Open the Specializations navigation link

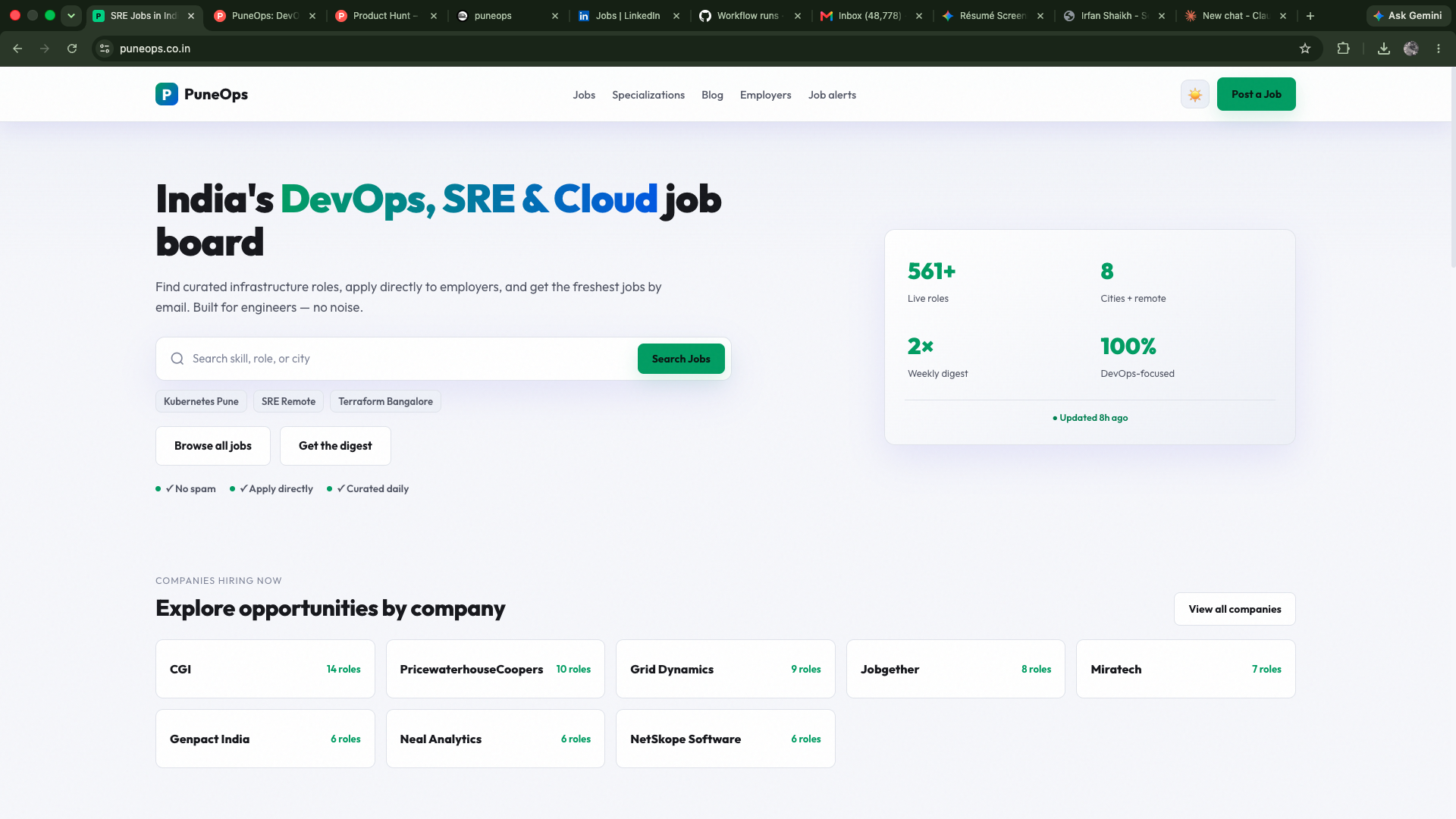pos(648,95)
